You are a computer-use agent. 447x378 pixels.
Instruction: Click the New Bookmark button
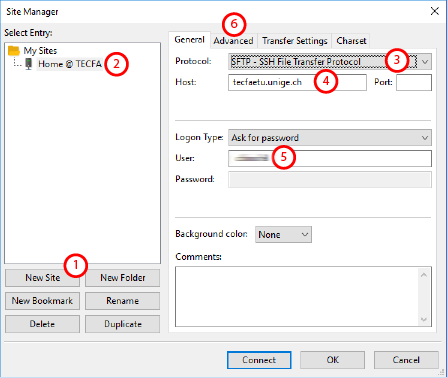[x=42, y=301]
